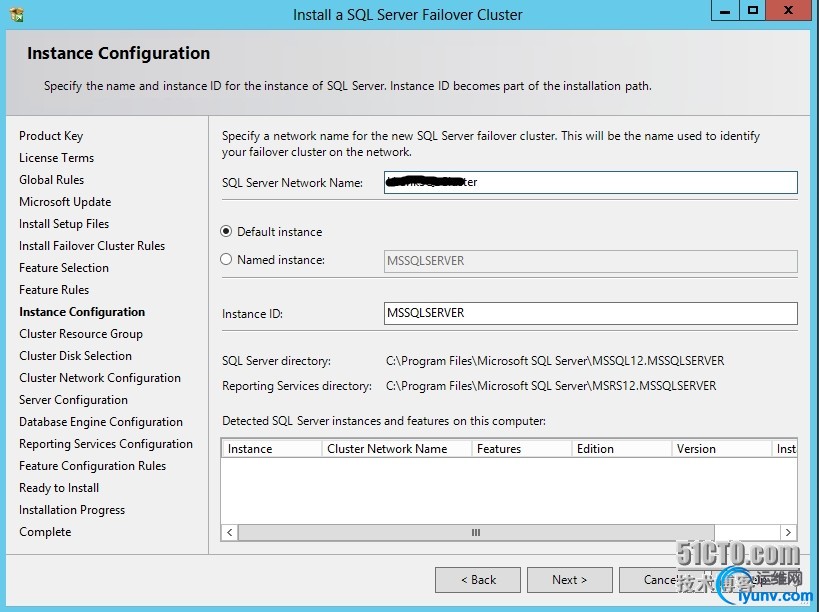This screenshot has width=819, height=612.
Task: Click the Edition column header
Action: click(621, 449)
